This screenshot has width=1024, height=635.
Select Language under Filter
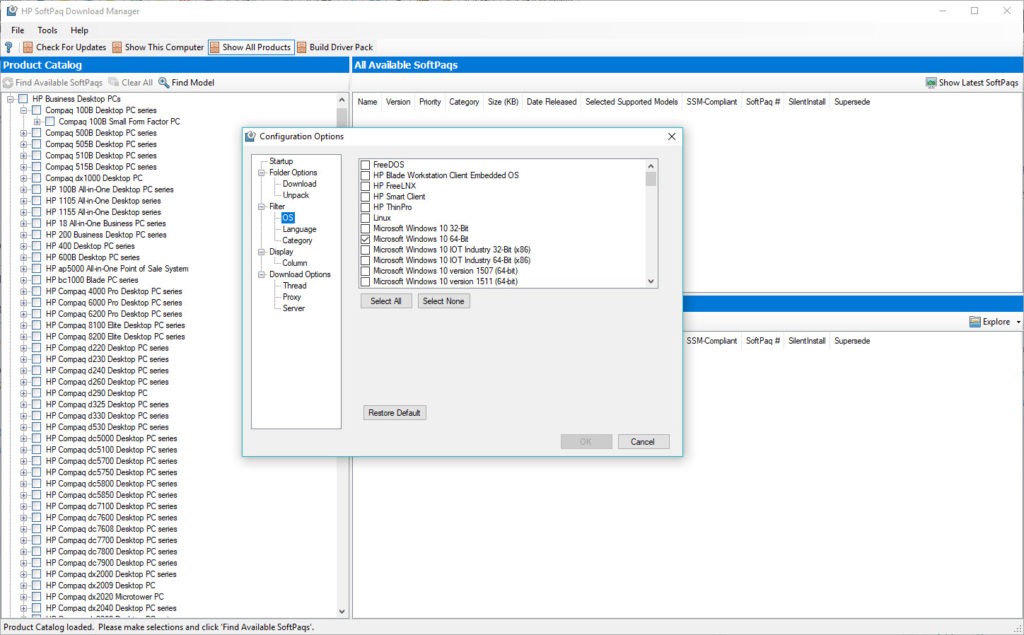tap(299, 229)
